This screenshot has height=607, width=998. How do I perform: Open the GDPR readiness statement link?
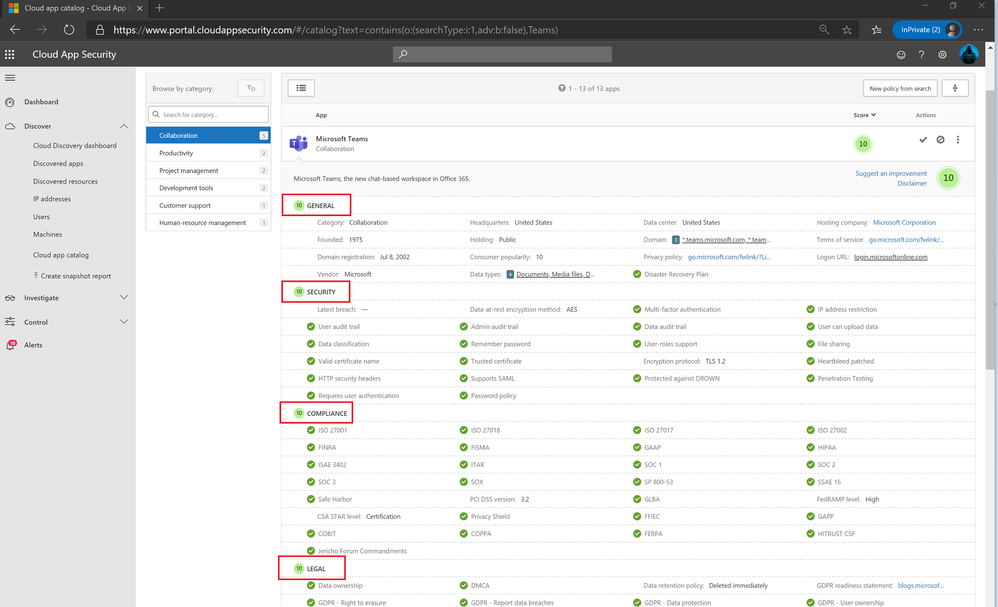point(920,585)
